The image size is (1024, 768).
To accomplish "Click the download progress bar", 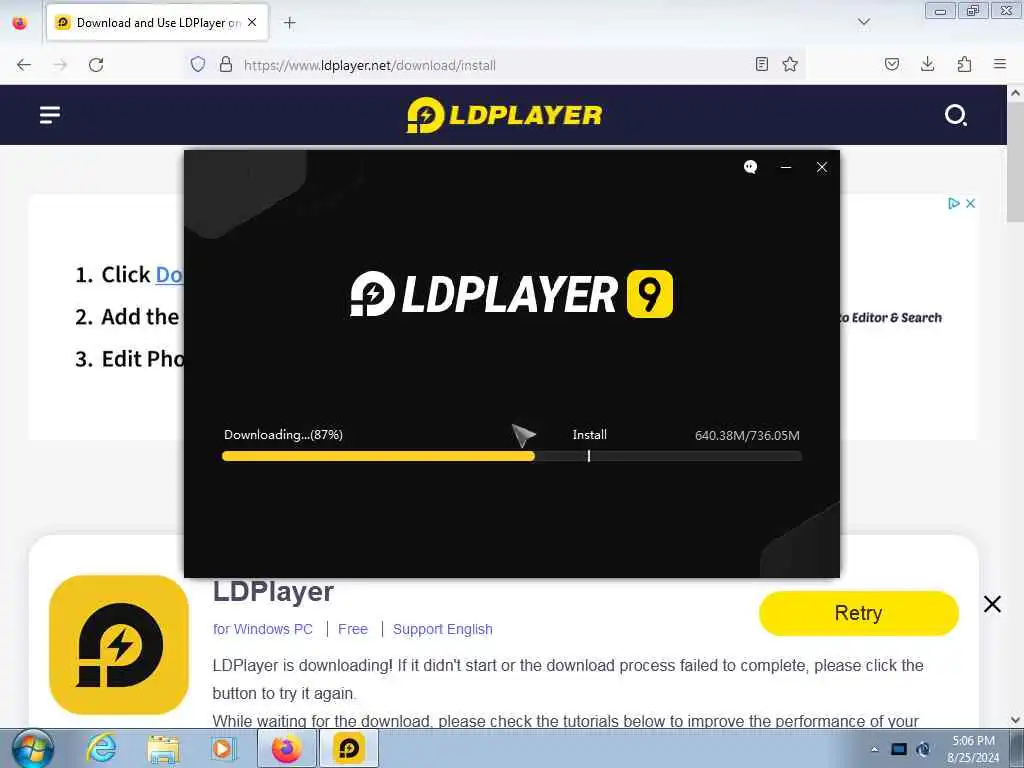I will (511, 456).
